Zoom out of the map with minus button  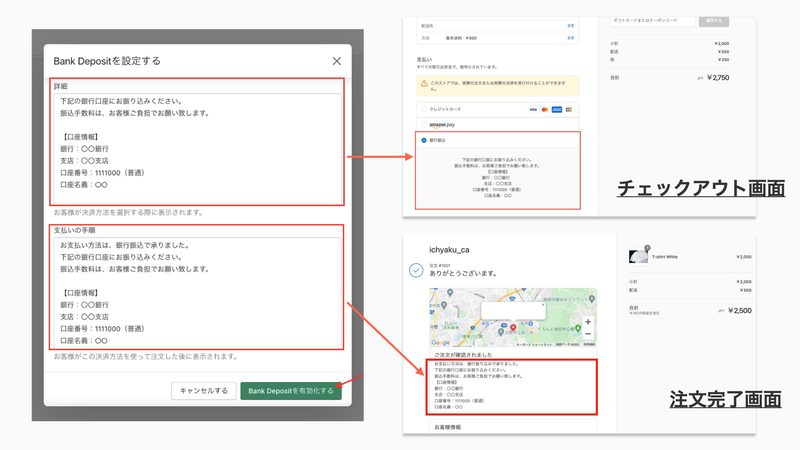[588, 334]
